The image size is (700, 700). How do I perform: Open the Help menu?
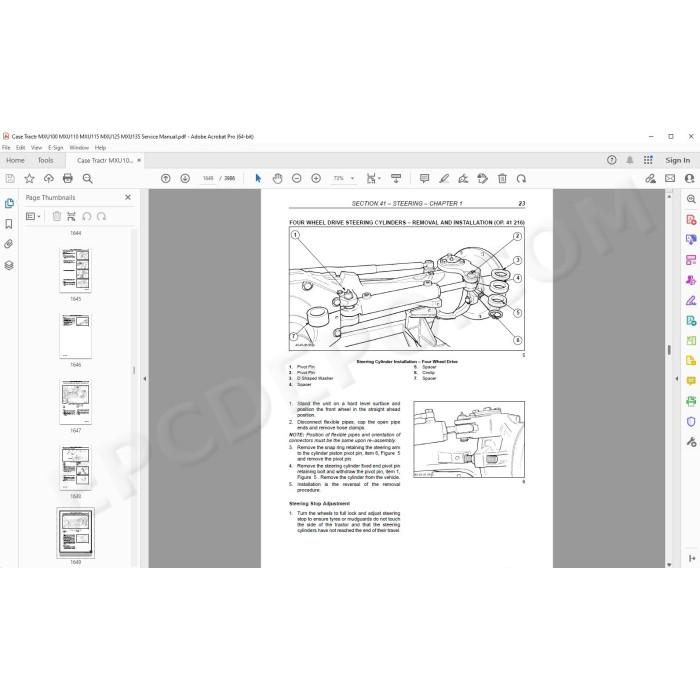point(100,148)
